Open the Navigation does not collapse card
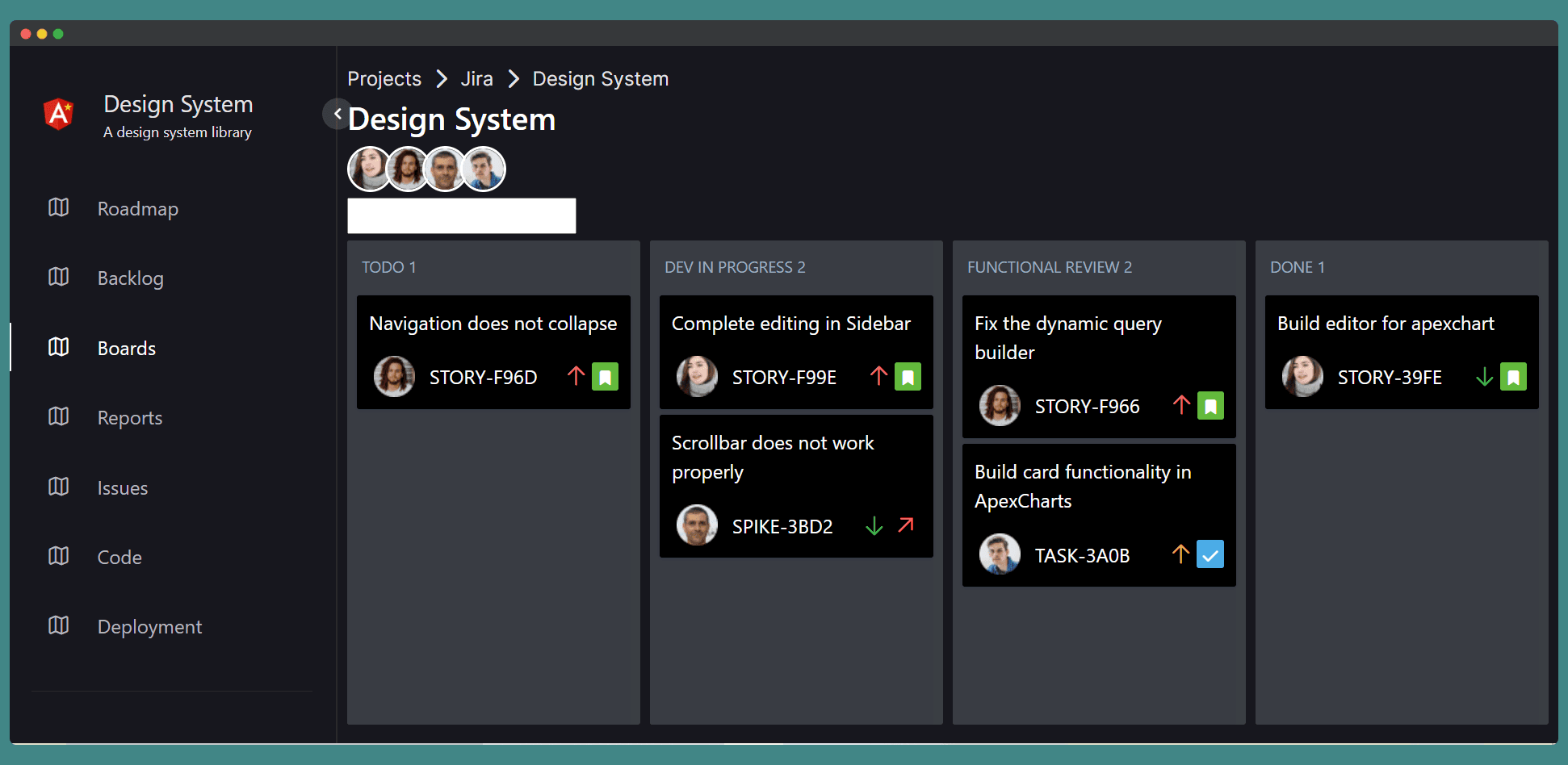Image resolution: width=1568 pixels, height=765 pixels. pyautogui.click(x=493, y=324)
